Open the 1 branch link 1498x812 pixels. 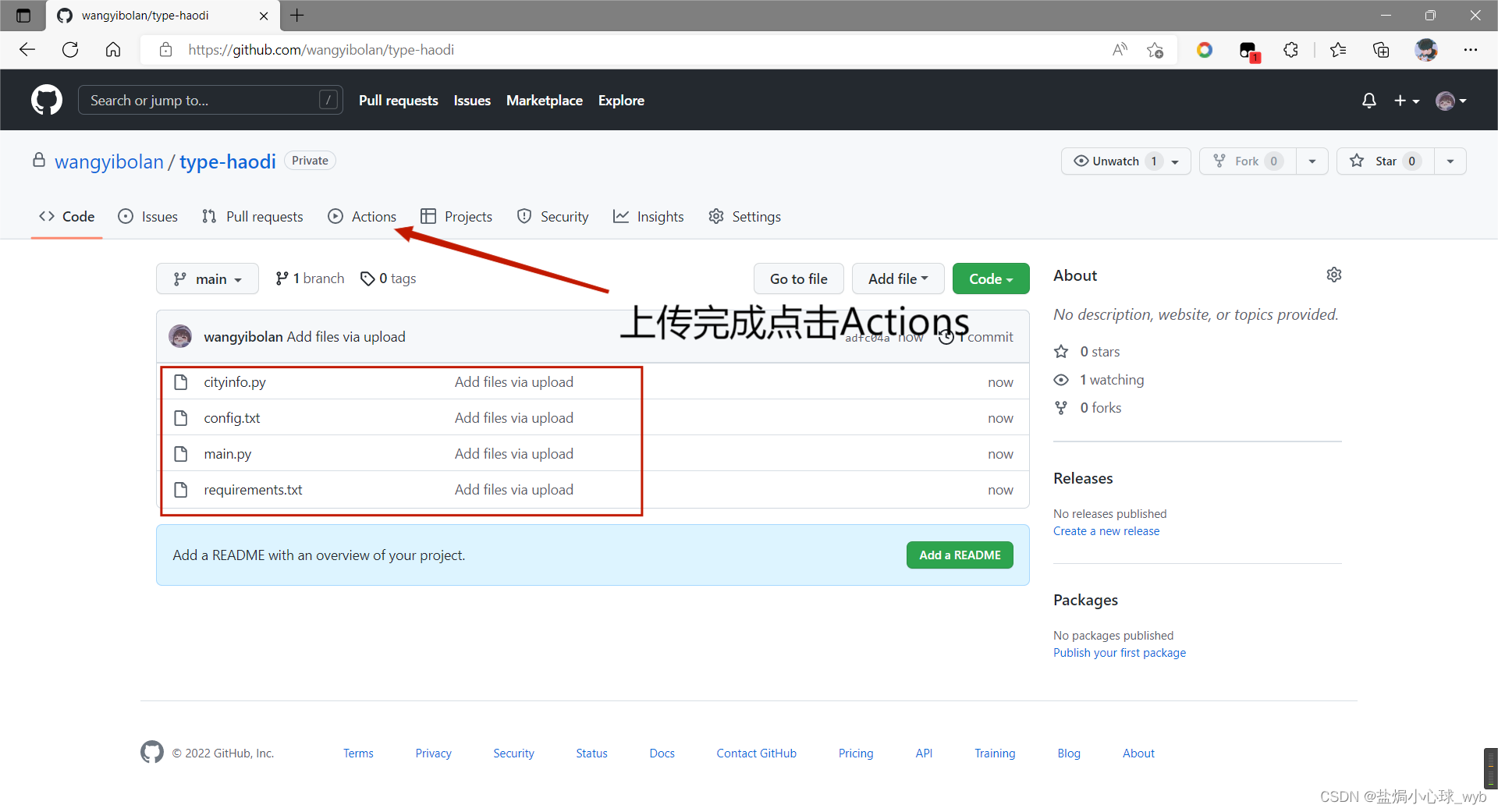pos(310,278)
